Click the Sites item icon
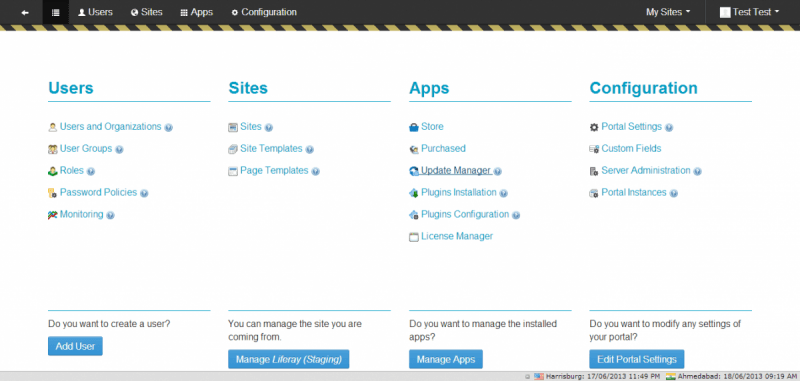Viewport: 800px width, 381px height. (x=233, y=128)
